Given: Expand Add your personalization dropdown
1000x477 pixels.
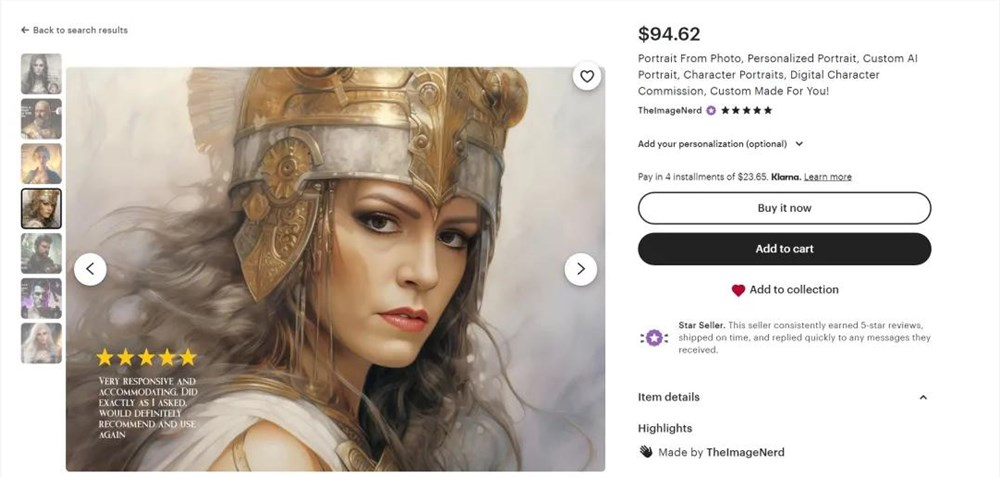Looking at the screenshot, I should [799, 144].
